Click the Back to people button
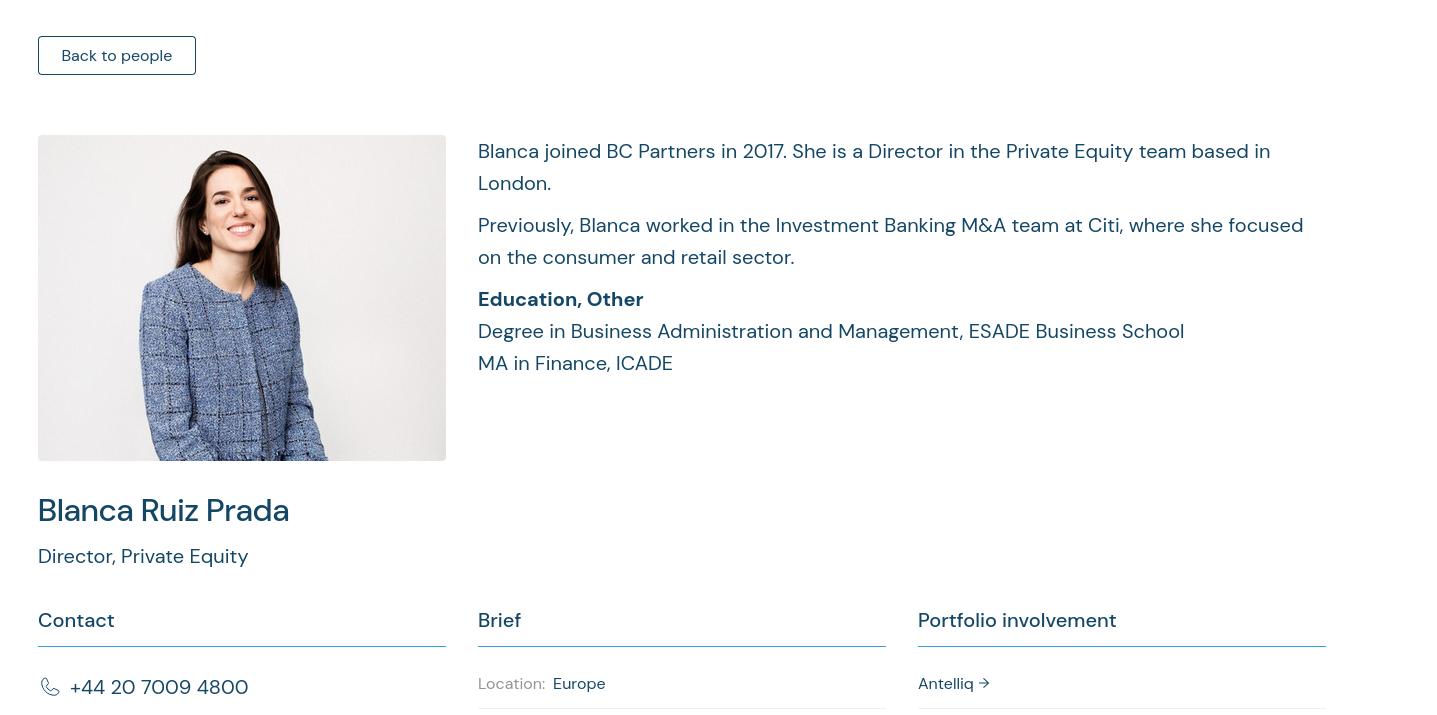Viewport: 1437px width, 715px height. pos(117,56)
